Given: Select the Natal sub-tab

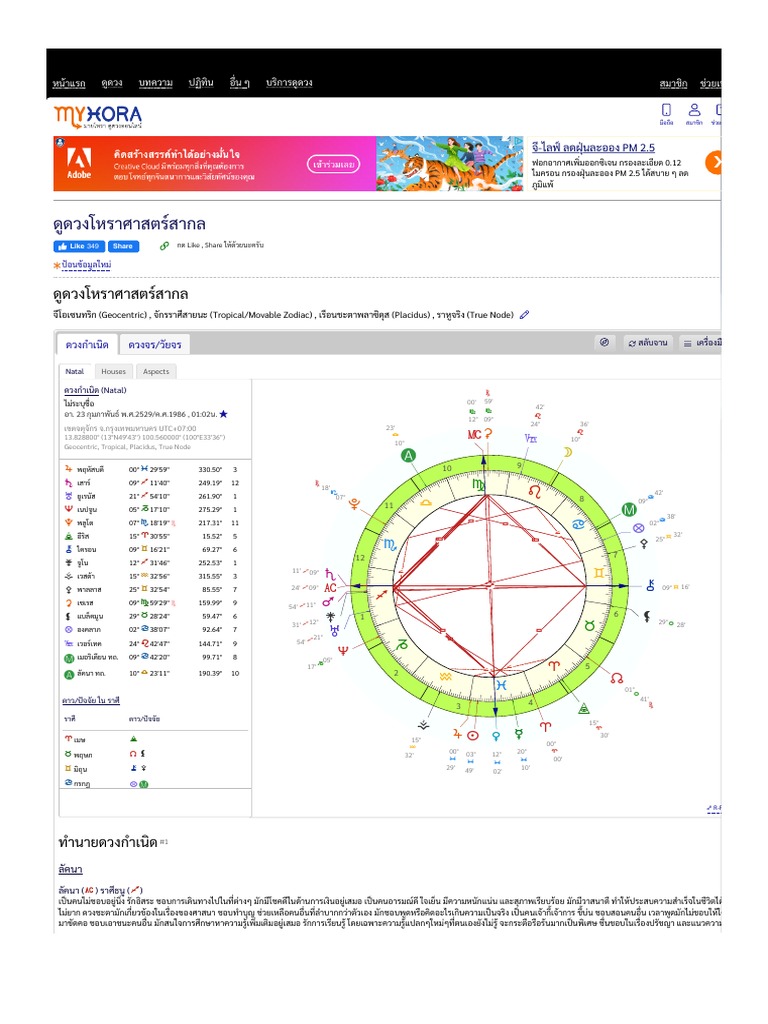Looking at the screenshot, I should [x=74, y=371].
